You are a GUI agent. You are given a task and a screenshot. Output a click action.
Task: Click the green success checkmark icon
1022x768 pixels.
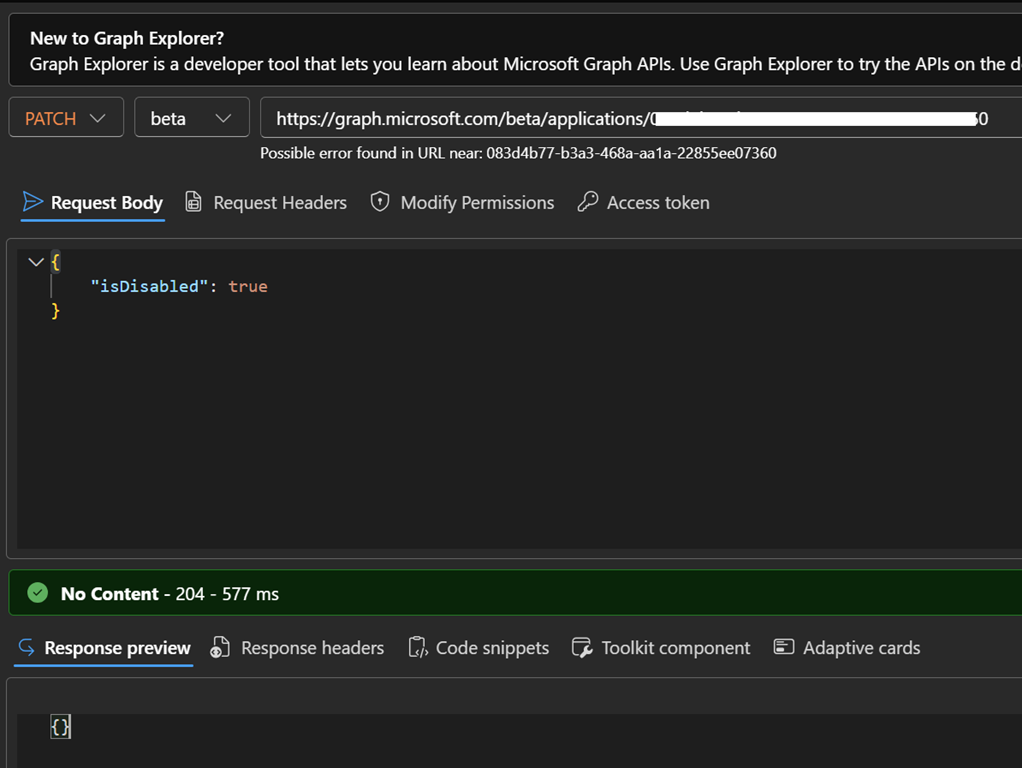[x=38, y=593]
